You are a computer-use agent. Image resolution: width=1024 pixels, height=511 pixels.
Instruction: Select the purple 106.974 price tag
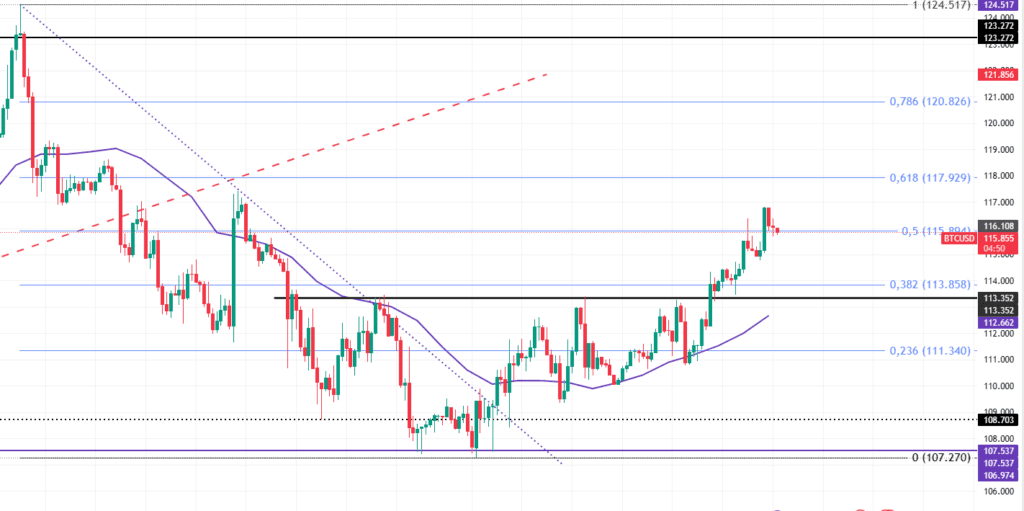coord(1000,473)
